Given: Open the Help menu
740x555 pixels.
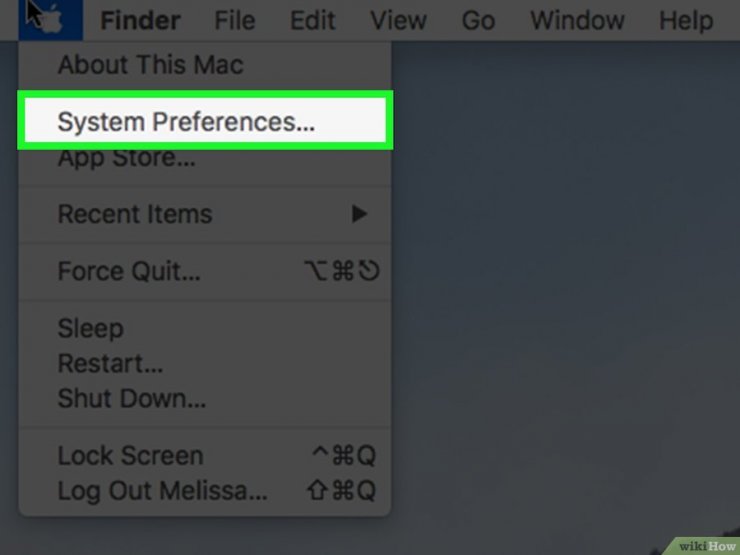Looking at the screenshot, I should point(686,21).
